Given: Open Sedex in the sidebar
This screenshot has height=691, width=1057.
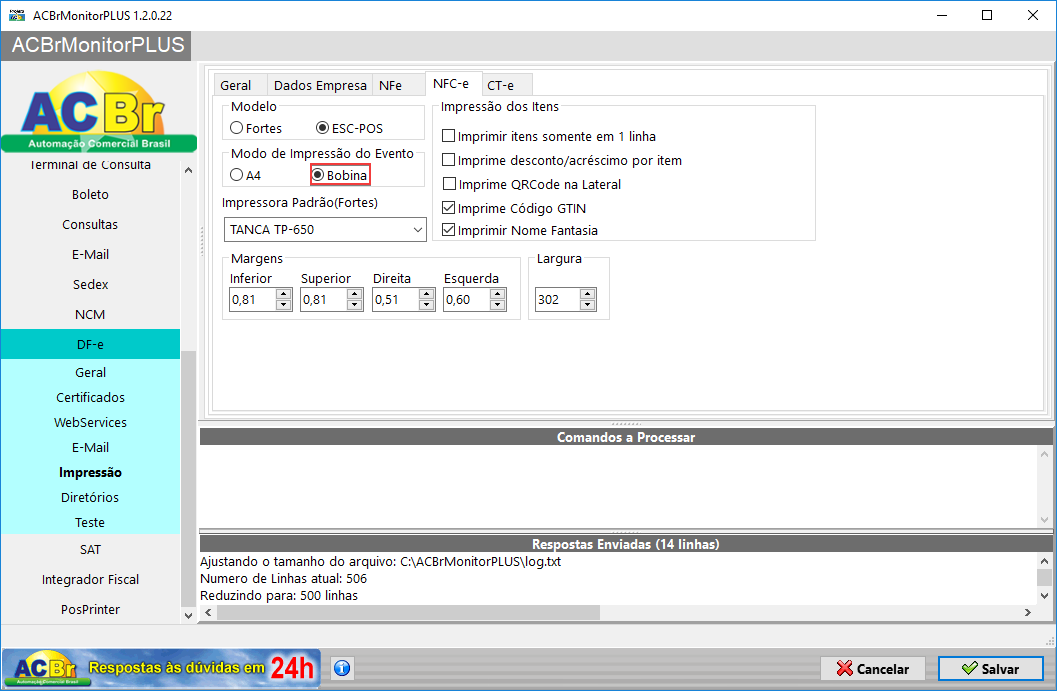Looking at the screenshot, I should pyautogui.click(x=90, y=284).
